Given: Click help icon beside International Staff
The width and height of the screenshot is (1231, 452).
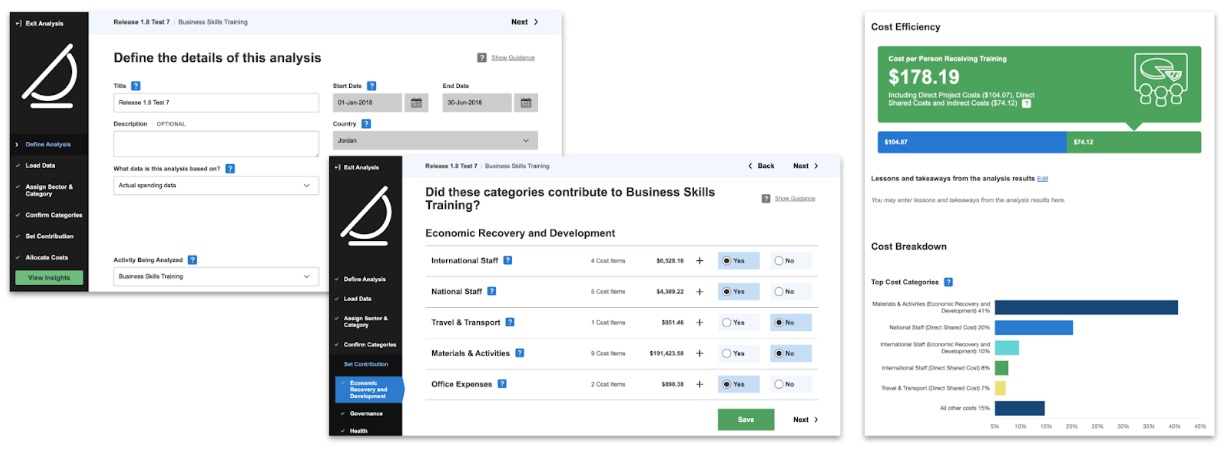Looking at the screenshot, I should tap(508, 261).
